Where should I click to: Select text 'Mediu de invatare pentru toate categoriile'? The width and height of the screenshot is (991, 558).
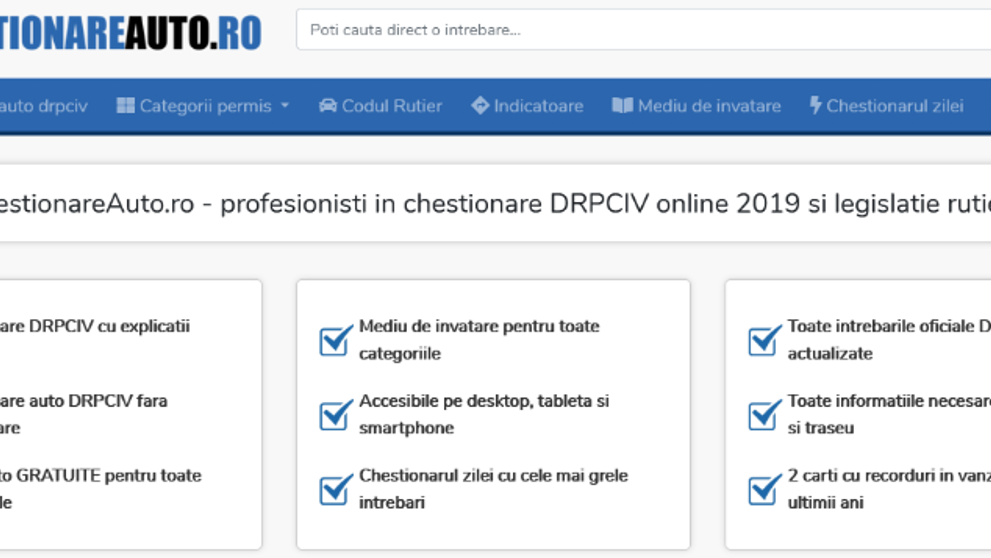pyautogui.click(x=479, y=339)
